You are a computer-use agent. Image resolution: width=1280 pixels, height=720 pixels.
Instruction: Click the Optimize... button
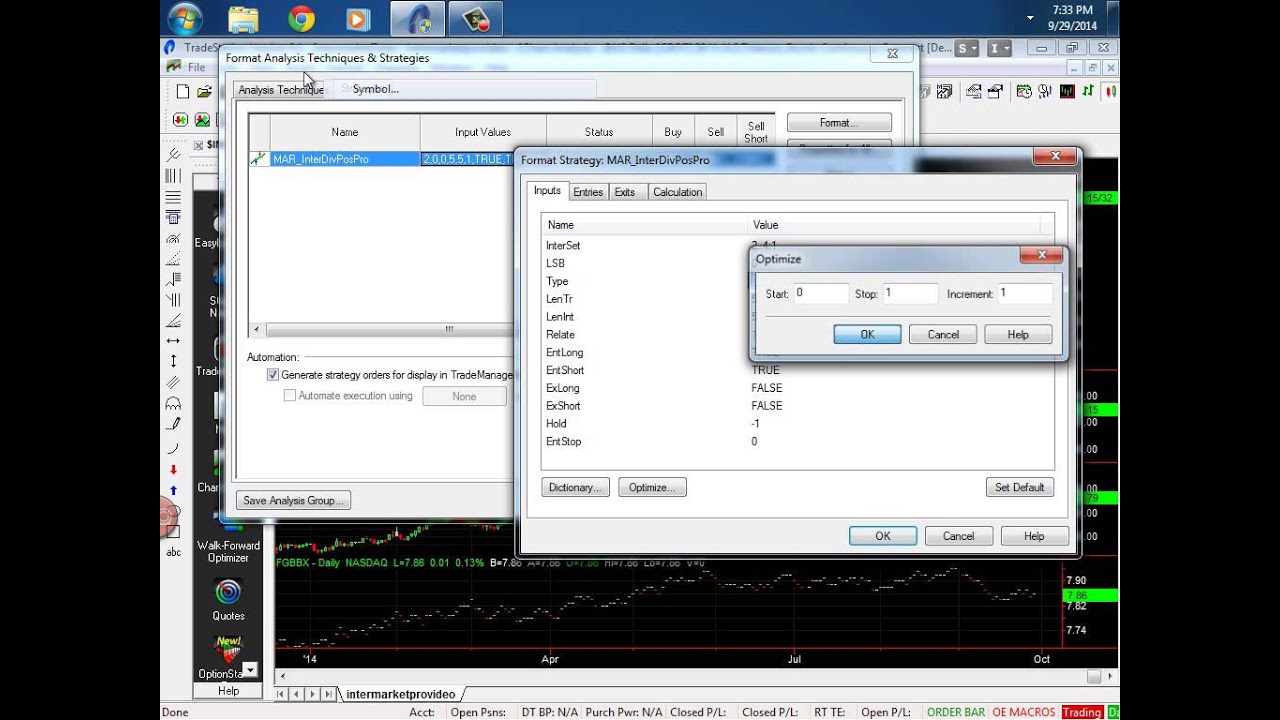[x=652, y=488]
